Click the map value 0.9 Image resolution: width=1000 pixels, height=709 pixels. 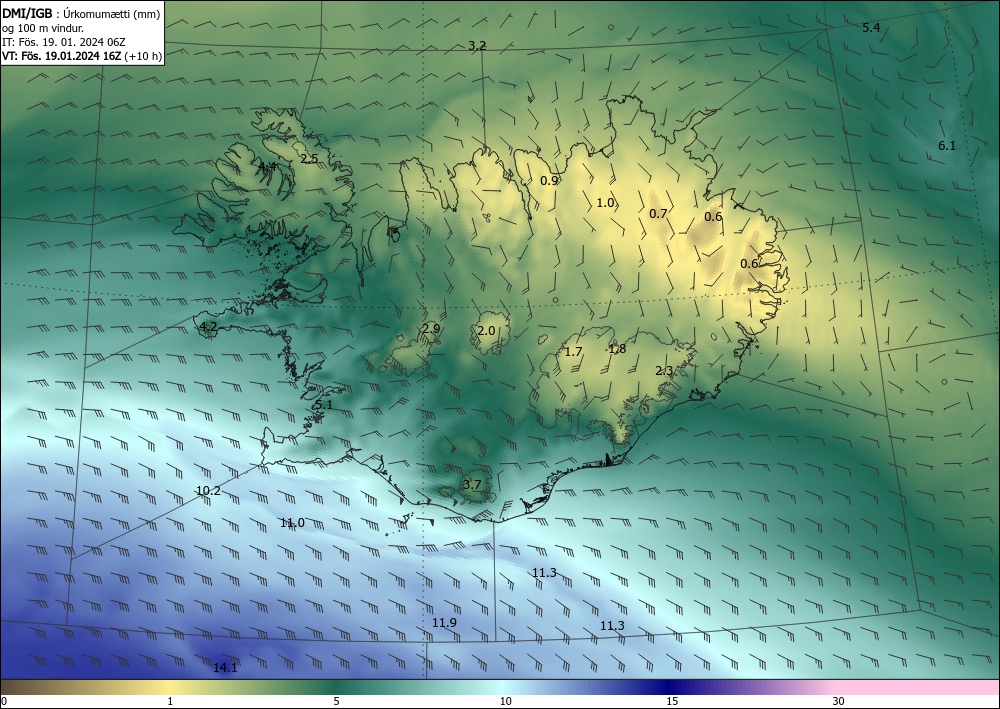[549, 180]
